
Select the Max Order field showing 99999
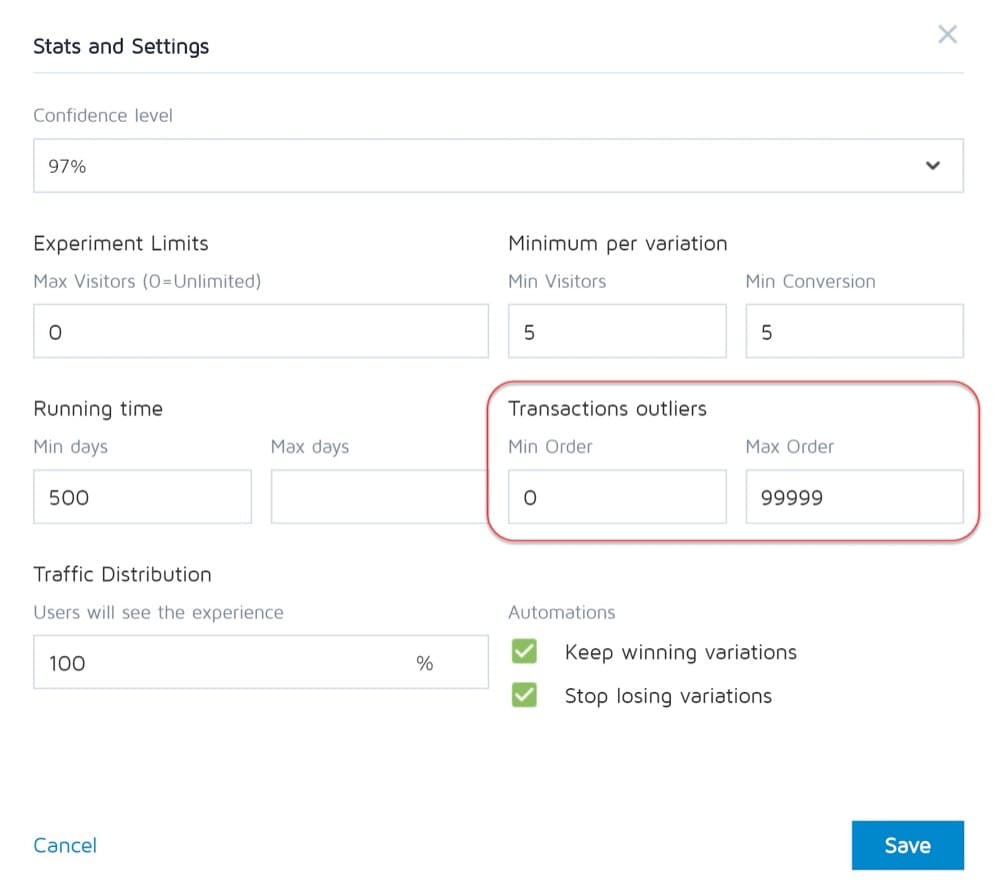(x=854, y=497)
